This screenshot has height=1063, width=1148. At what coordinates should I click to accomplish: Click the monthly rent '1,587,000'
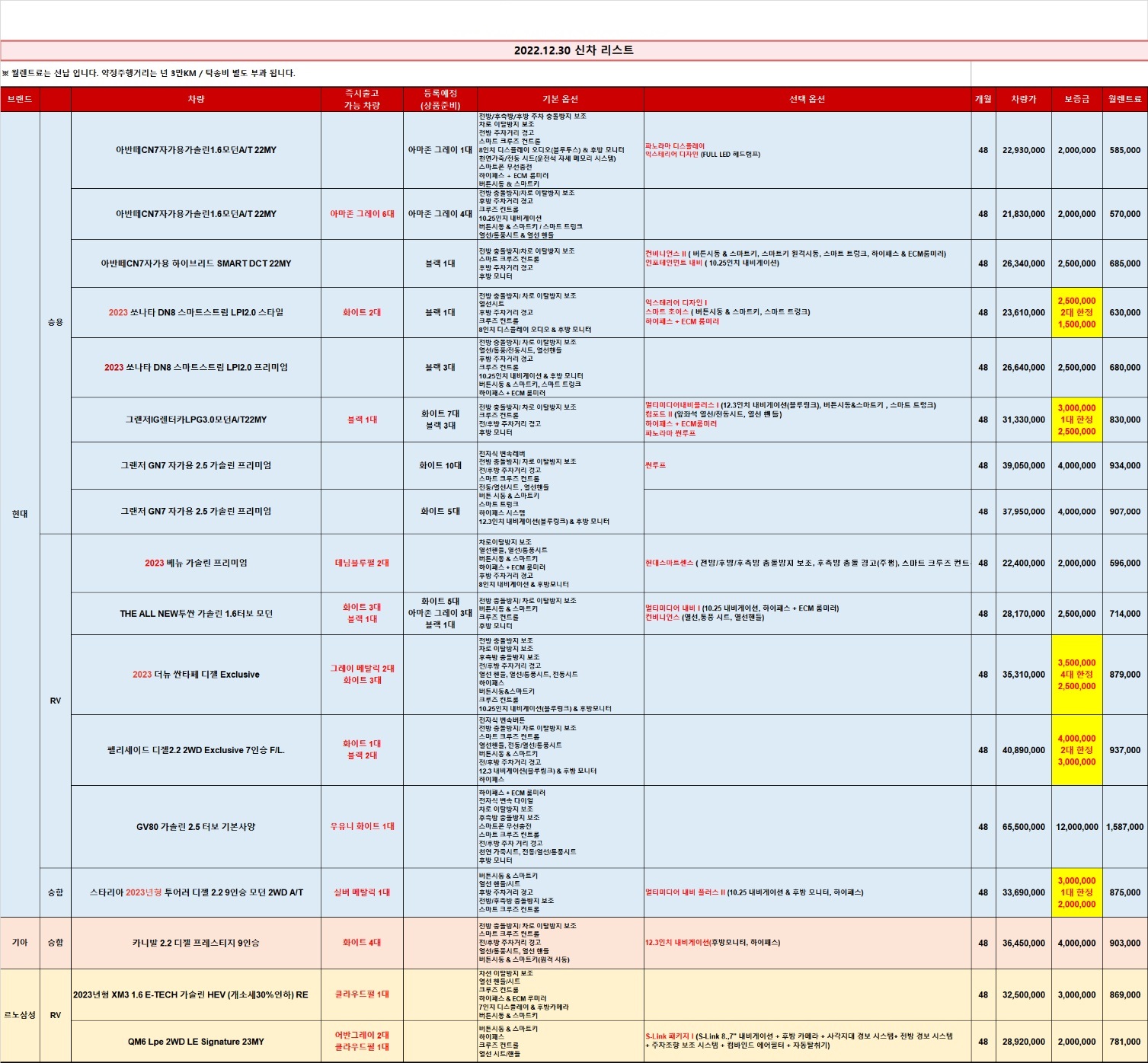pos(1125,827)
